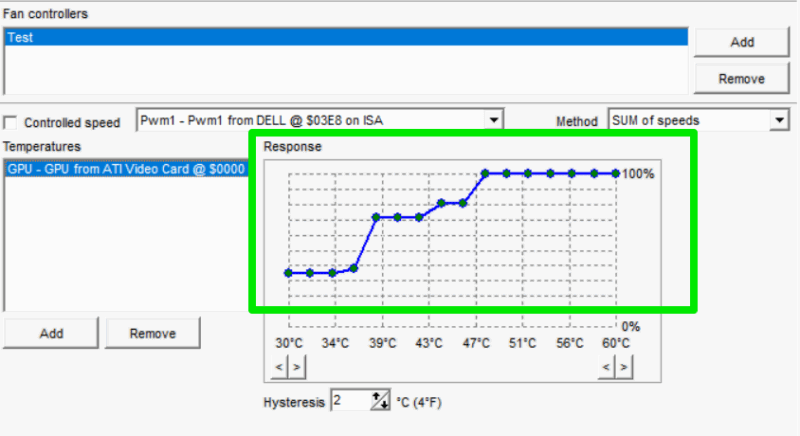This screenshot has width=800, height=436.
Task: Click the response curve point at 30°C
Action: [288, 273]
